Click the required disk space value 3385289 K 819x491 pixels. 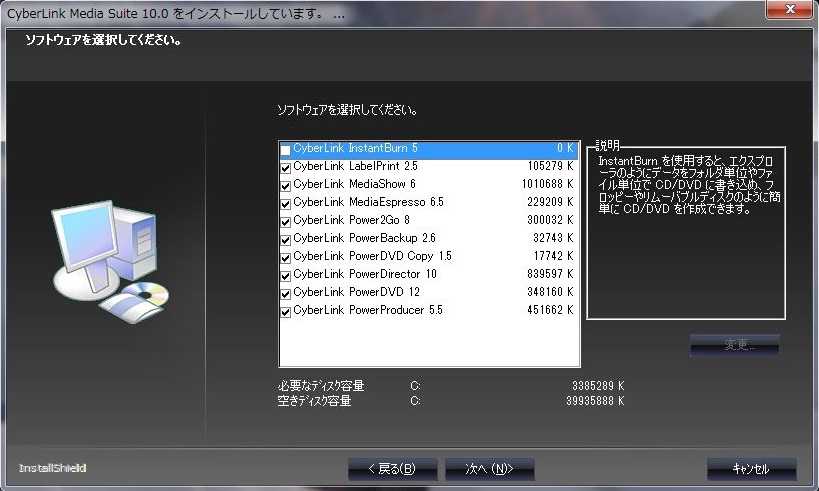point(598,386)
